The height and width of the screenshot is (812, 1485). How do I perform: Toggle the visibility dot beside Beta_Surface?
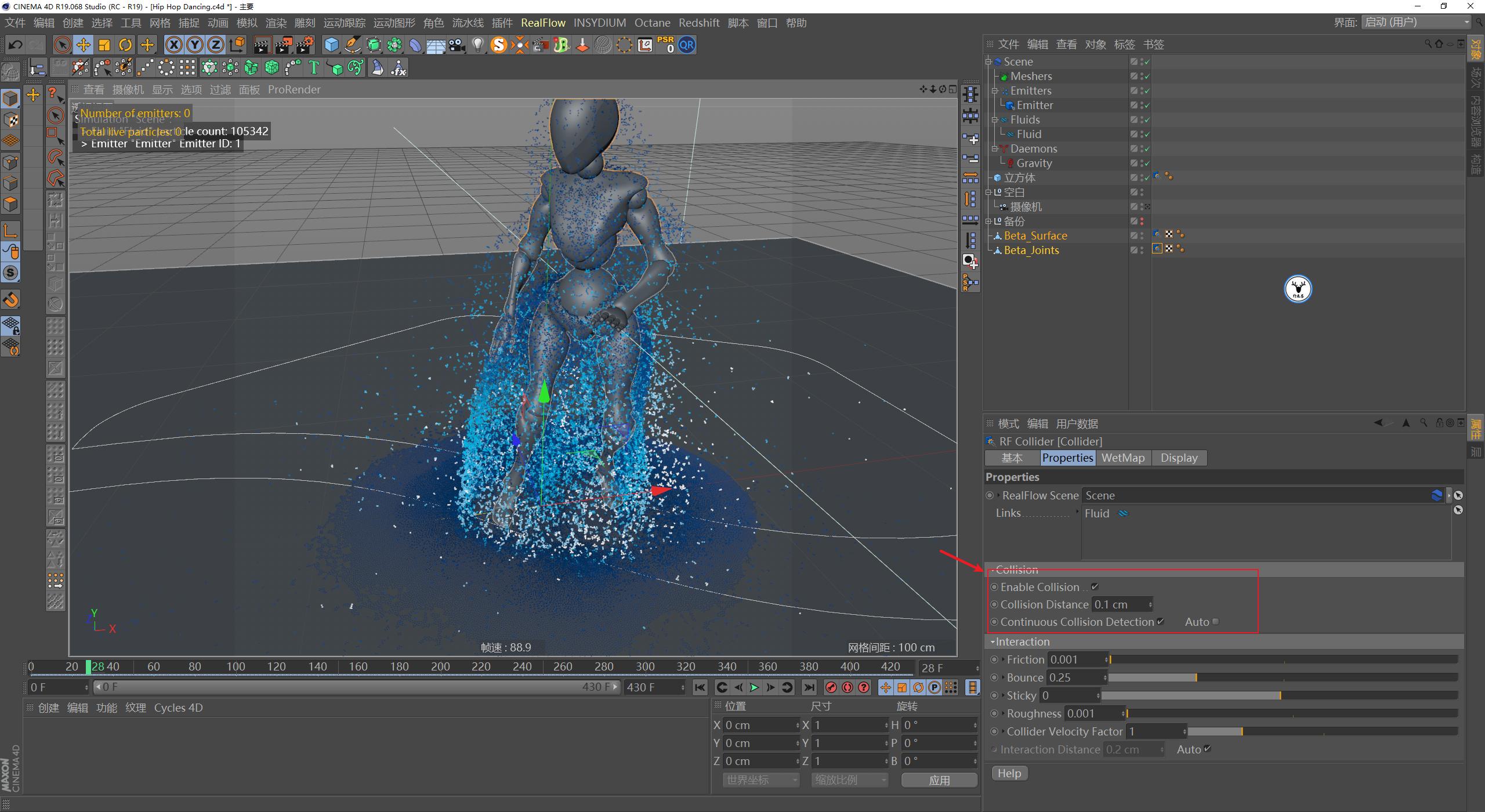[1140, 235]
